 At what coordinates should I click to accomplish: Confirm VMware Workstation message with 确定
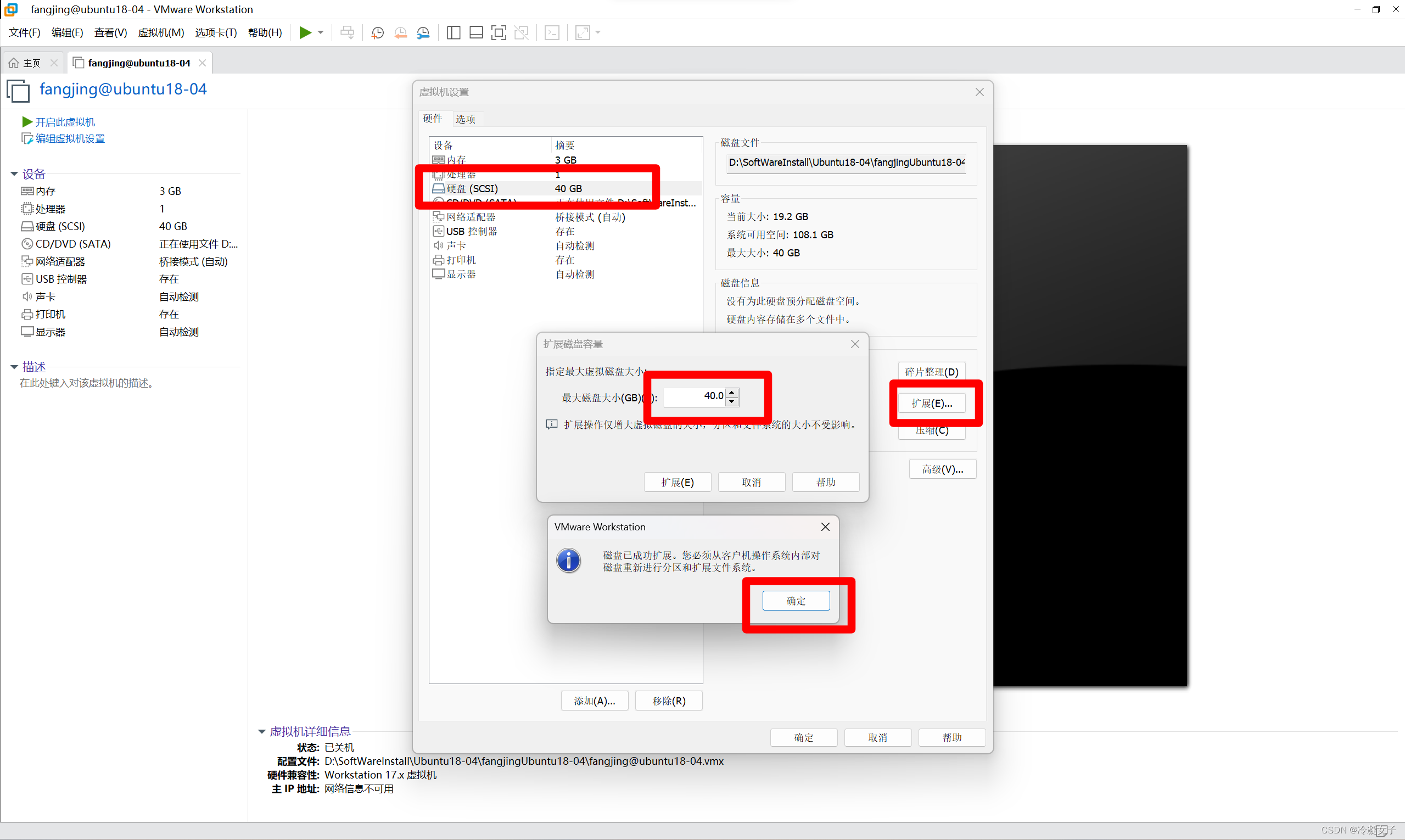(x=796, y=601)
